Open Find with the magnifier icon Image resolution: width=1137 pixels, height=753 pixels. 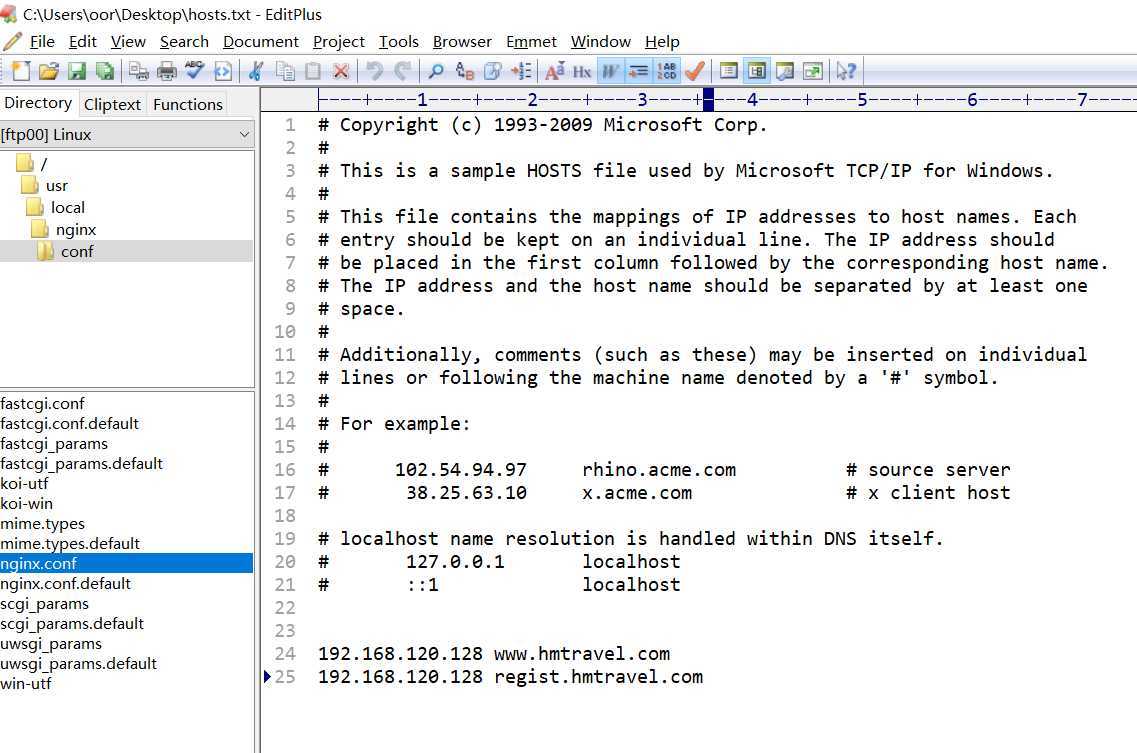pos(436,70)
